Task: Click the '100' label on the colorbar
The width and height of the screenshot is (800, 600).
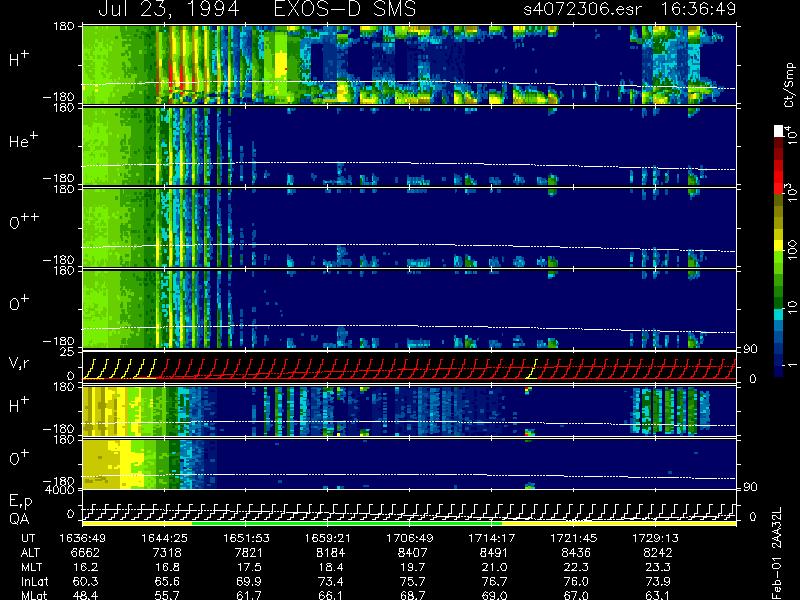Action: point(791,251)
